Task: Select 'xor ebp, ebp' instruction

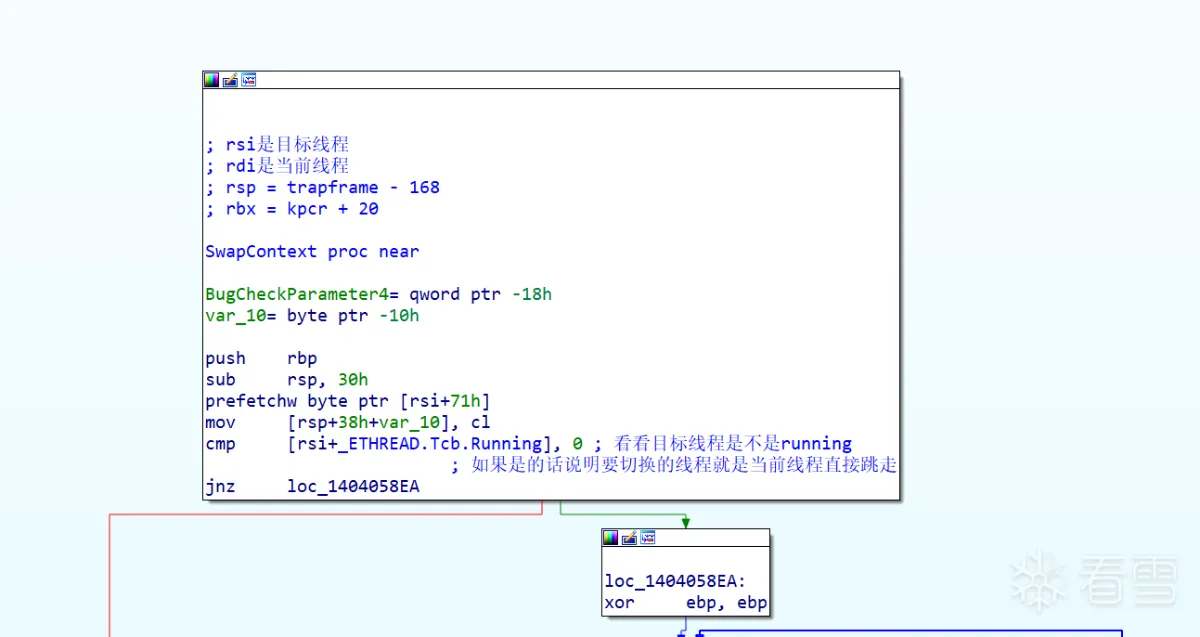Action: click(686, 603)
